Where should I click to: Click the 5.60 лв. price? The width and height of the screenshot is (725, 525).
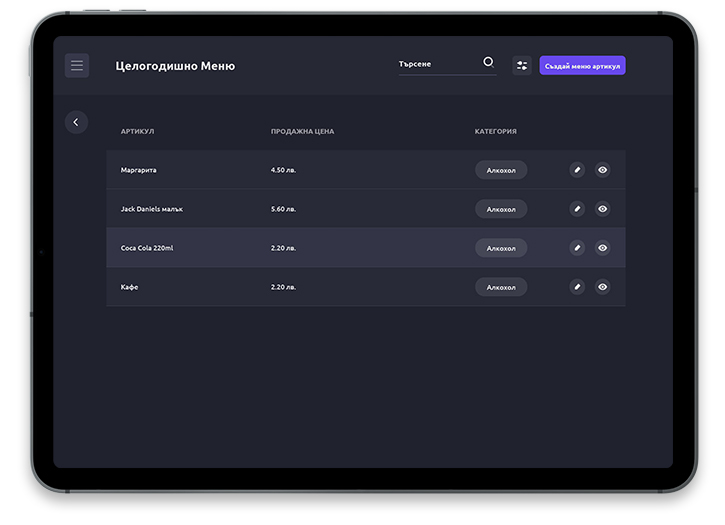[283, 209]
